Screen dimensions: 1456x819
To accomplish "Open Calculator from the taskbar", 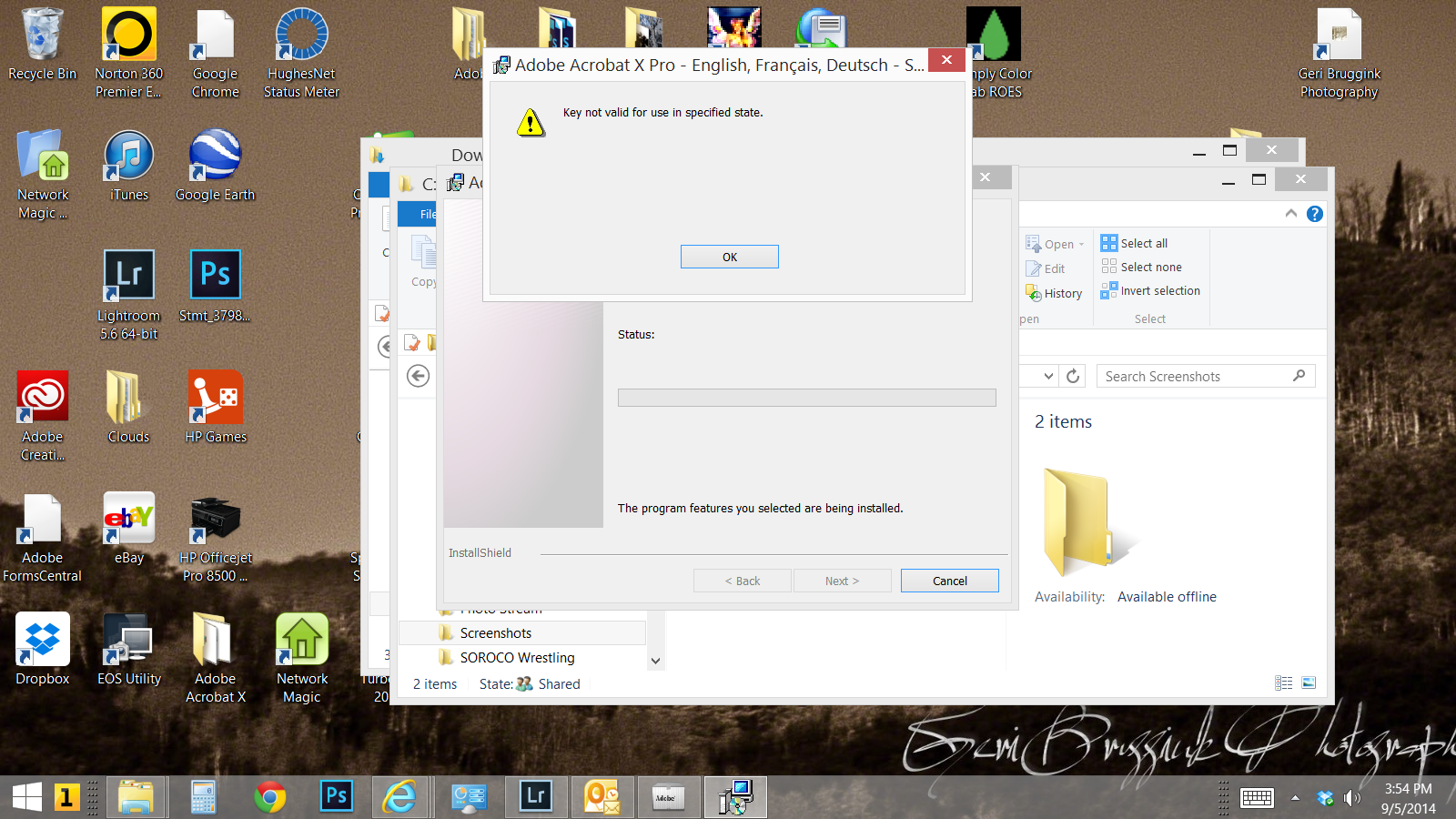I will [x=203, y=797].
